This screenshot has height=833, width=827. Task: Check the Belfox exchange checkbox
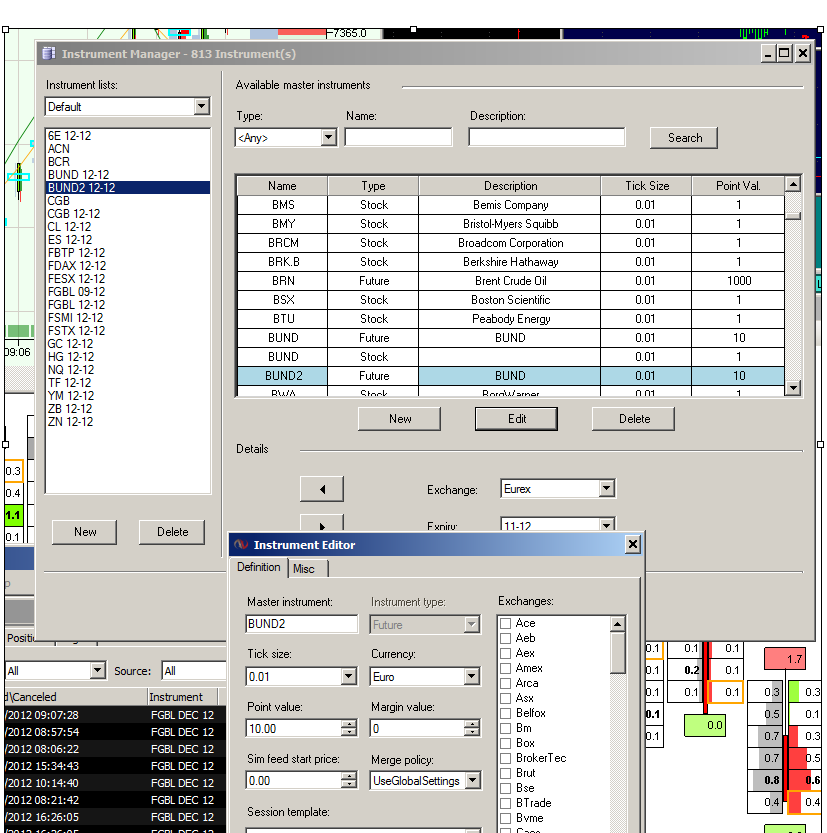tap(506, 713)
